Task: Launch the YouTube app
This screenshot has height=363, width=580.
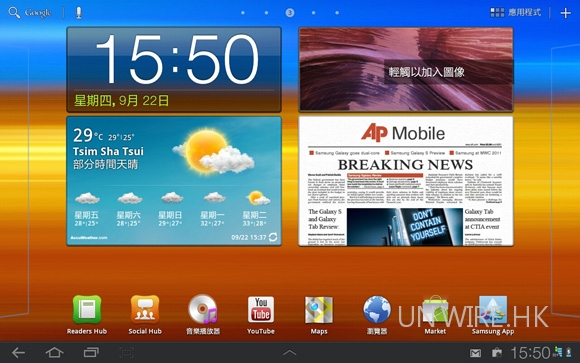Action: [261, 310]
